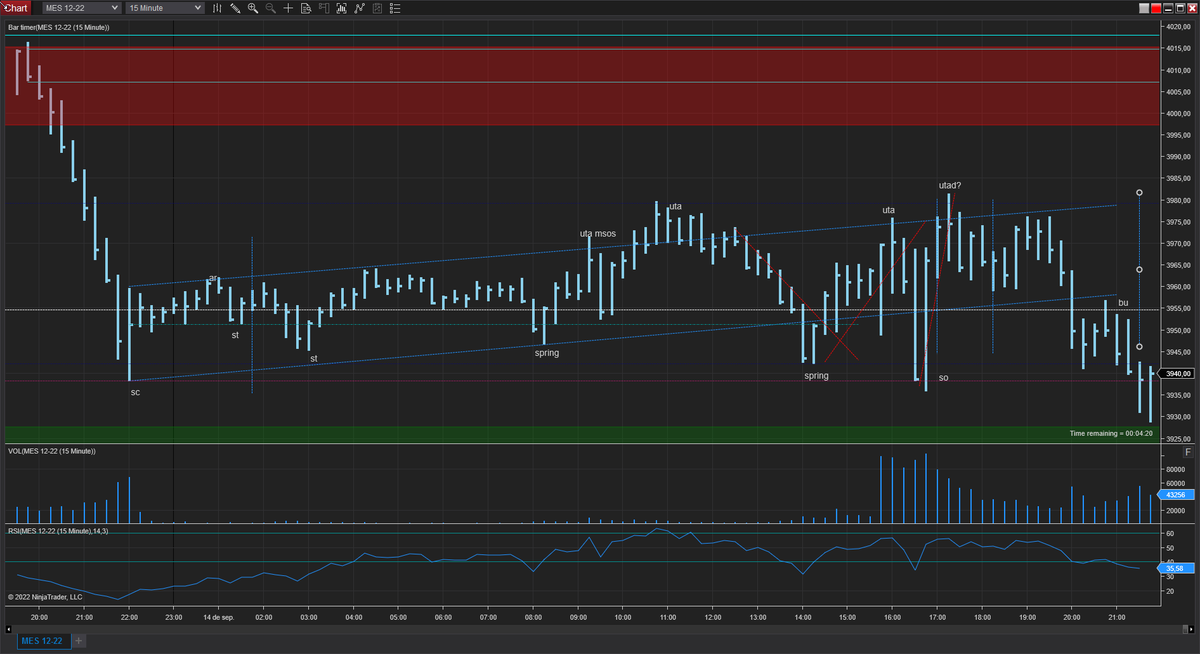Select the RSI(MES 12-22) panel label
This screenshot has width=1200, height=654.
click(x=58, y=531)
